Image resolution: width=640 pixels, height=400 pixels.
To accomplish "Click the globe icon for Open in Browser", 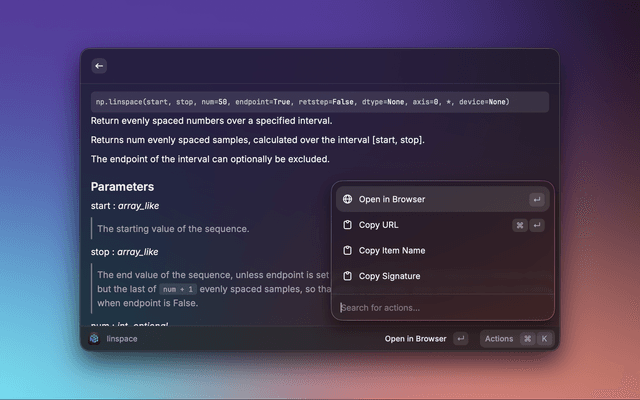I will pyautogui.click(x=347, y=199).
